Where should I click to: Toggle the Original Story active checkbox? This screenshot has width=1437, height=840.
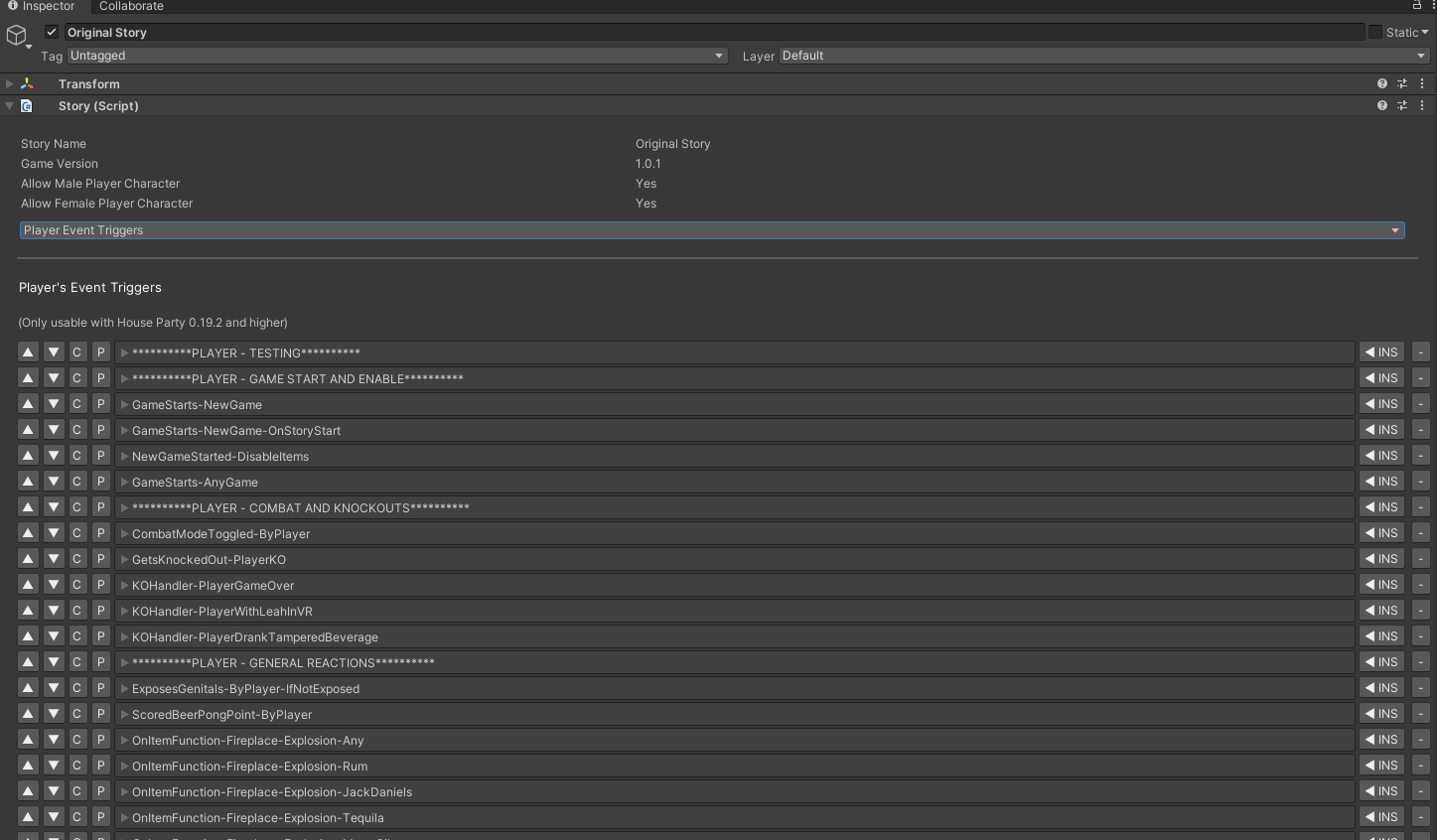[52, 32]
